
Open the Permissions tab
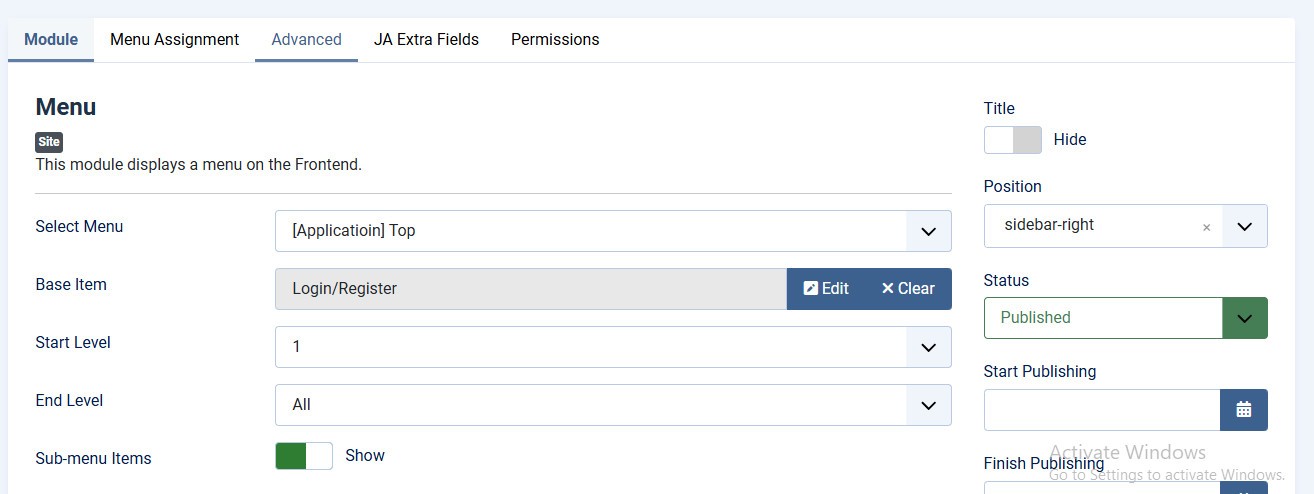tap(555, 40)
